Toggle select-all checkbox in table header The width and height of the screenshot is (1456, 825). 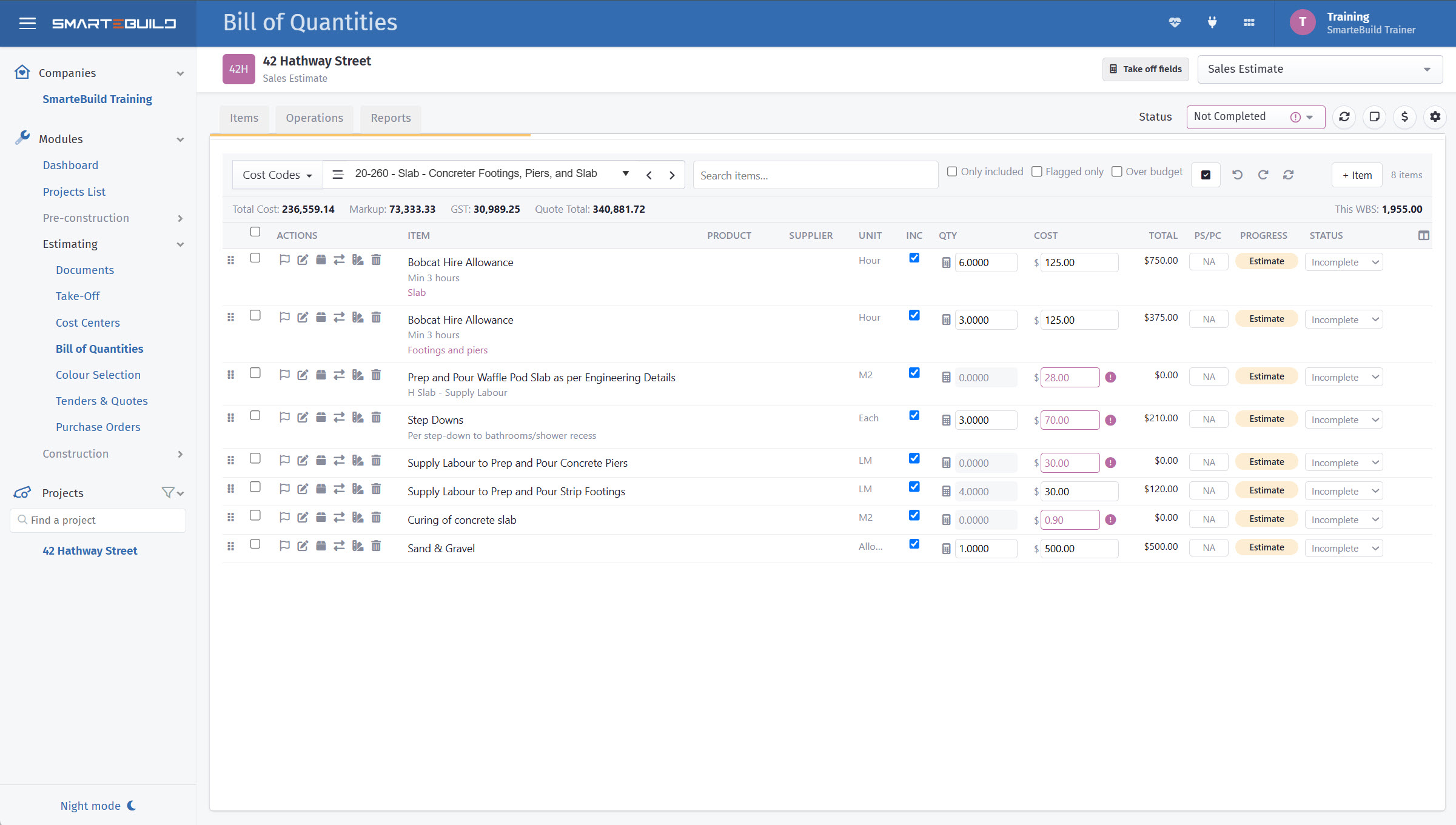tap(255, 232)
